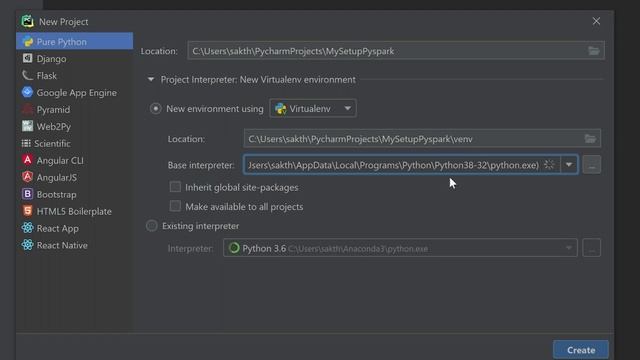Open the Virtualenv environment type dropdown
The image size is (640, 360).
(x=313, y=109)
